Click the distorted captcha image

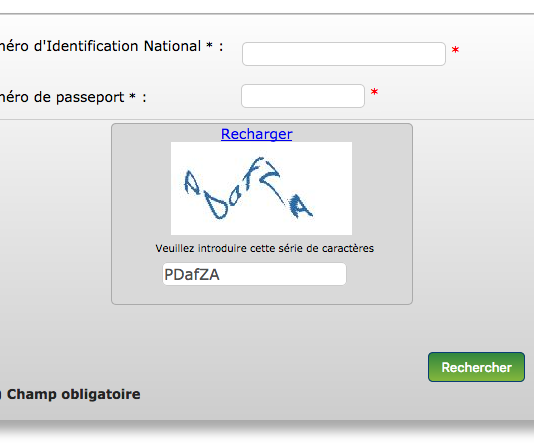261,188
